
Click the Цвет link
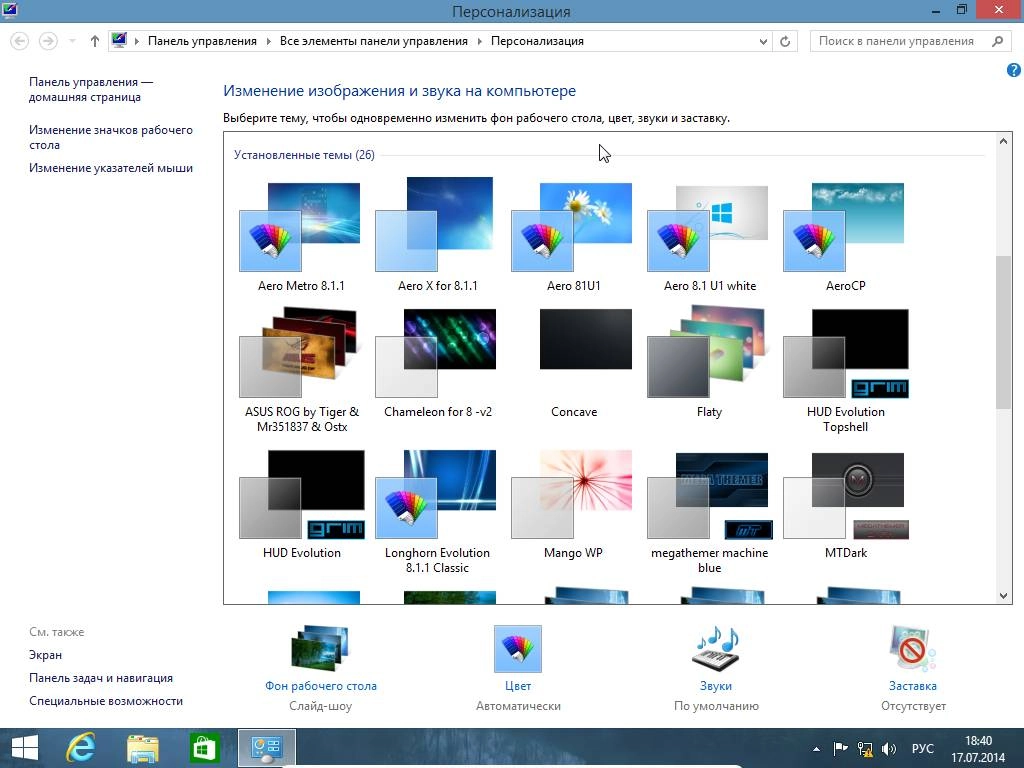(x=518, y=686)
